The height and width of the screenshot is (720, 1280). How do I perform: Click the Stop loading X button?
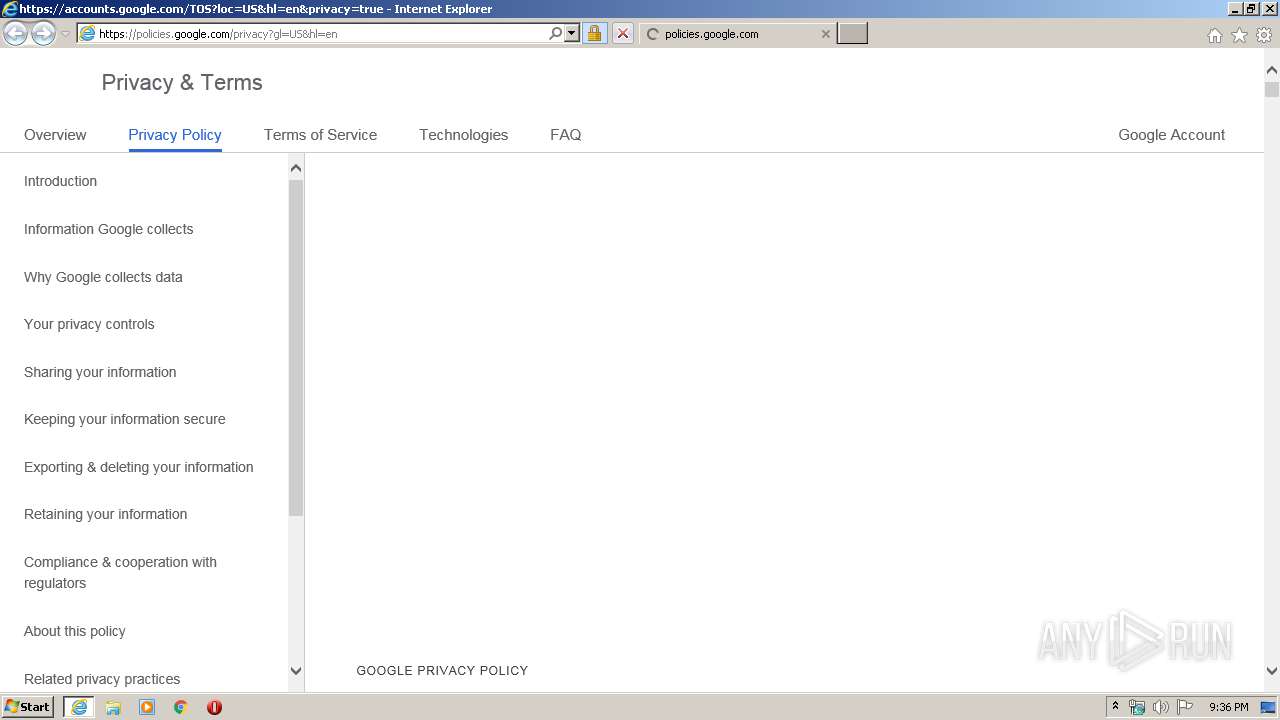pyautogui.click(x=622, y=33)
